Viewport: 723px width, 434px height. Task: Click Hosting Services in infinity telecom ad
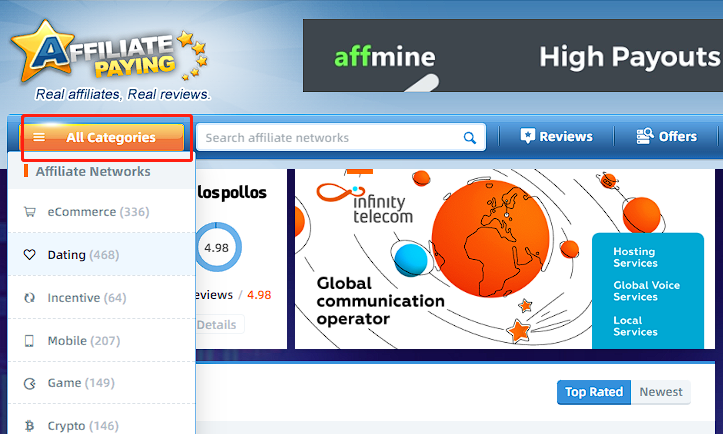point(635,257)
